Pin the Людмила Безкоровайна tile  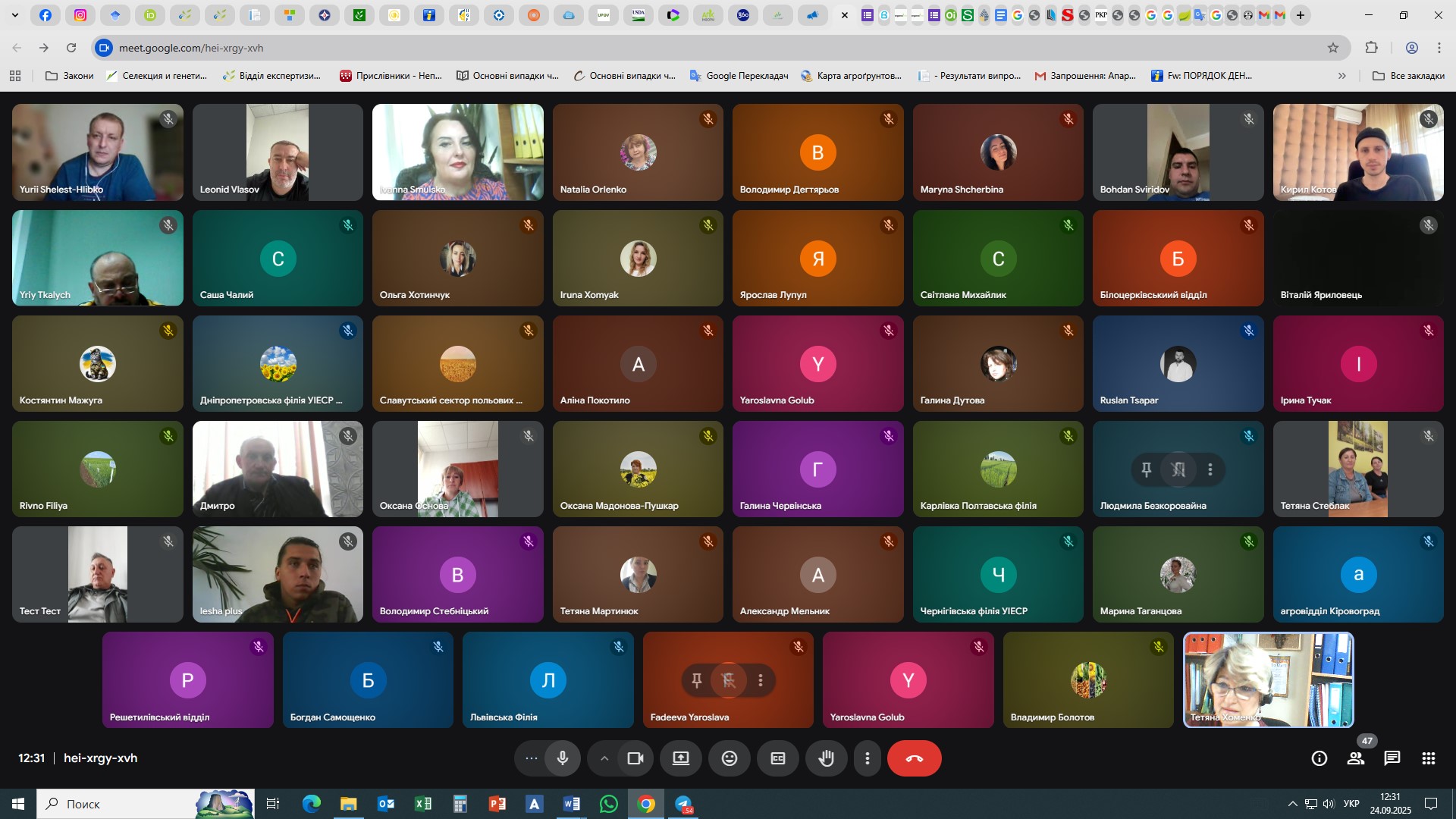[1146, 469]
